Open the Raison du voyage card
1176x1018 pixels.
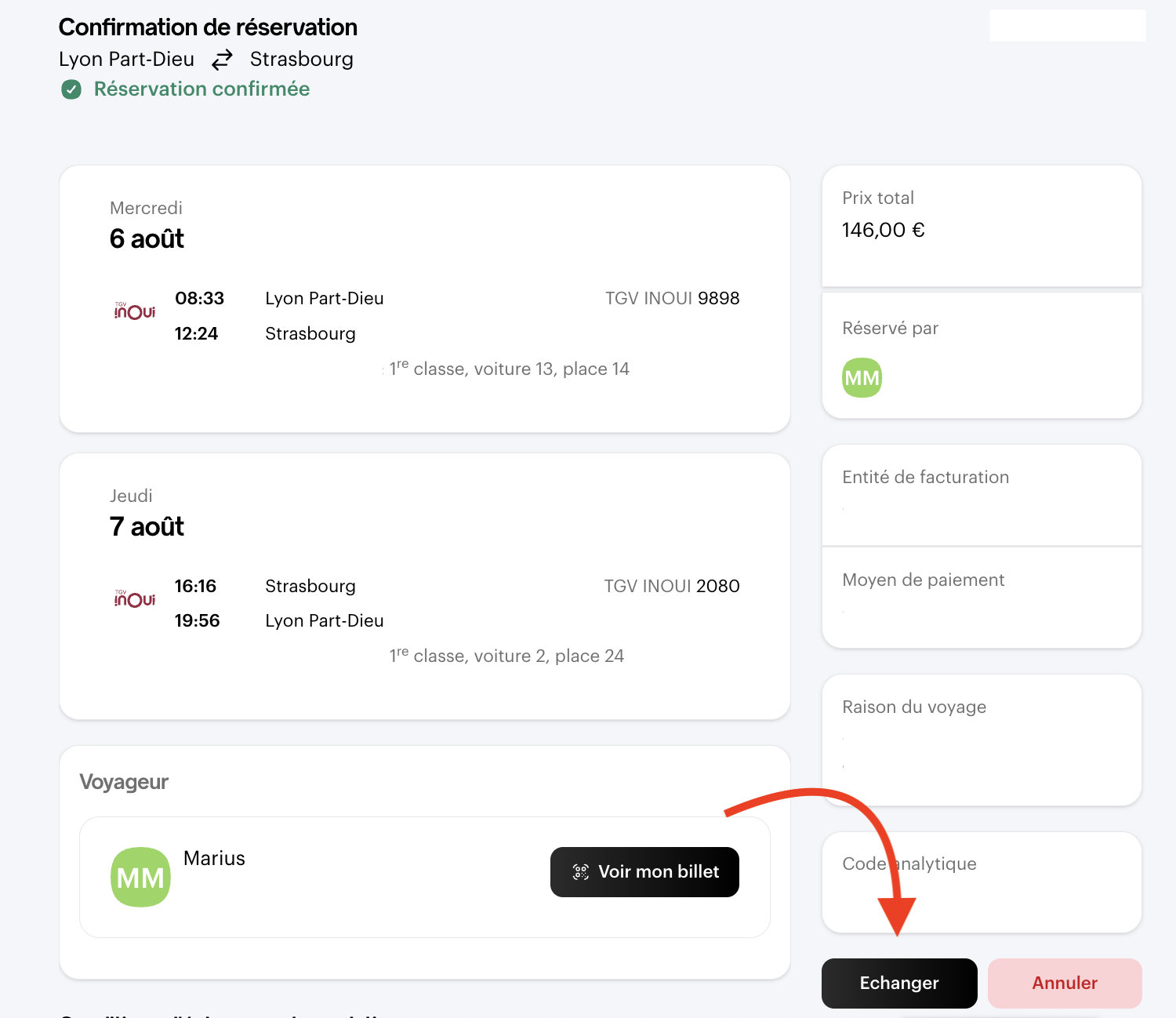pos(981,739)
